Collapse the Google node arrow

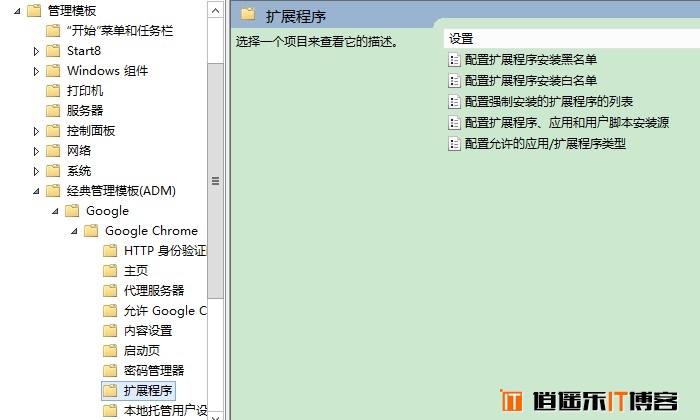(55, 211)
